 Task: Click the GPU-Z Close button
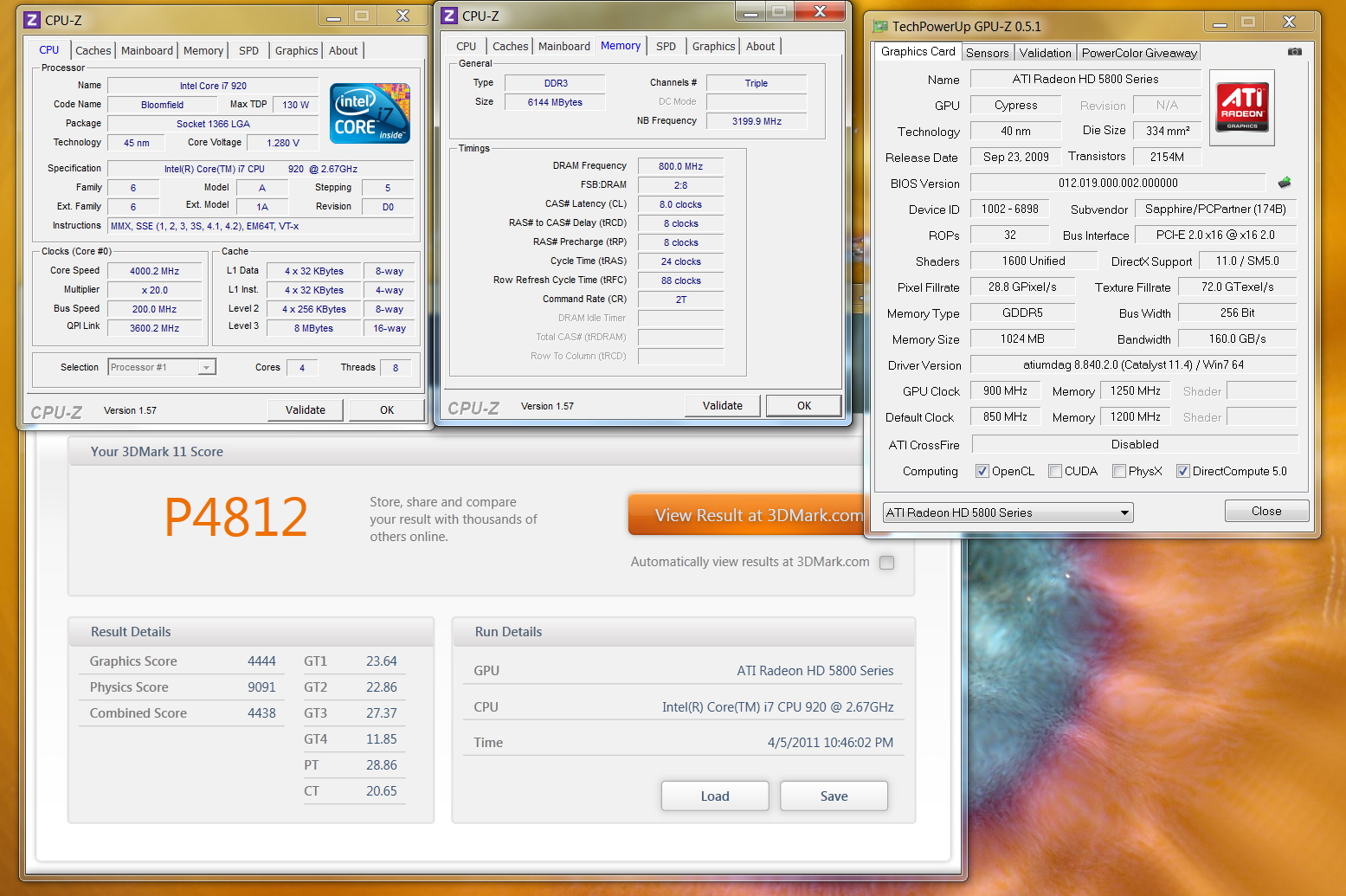1266,511
